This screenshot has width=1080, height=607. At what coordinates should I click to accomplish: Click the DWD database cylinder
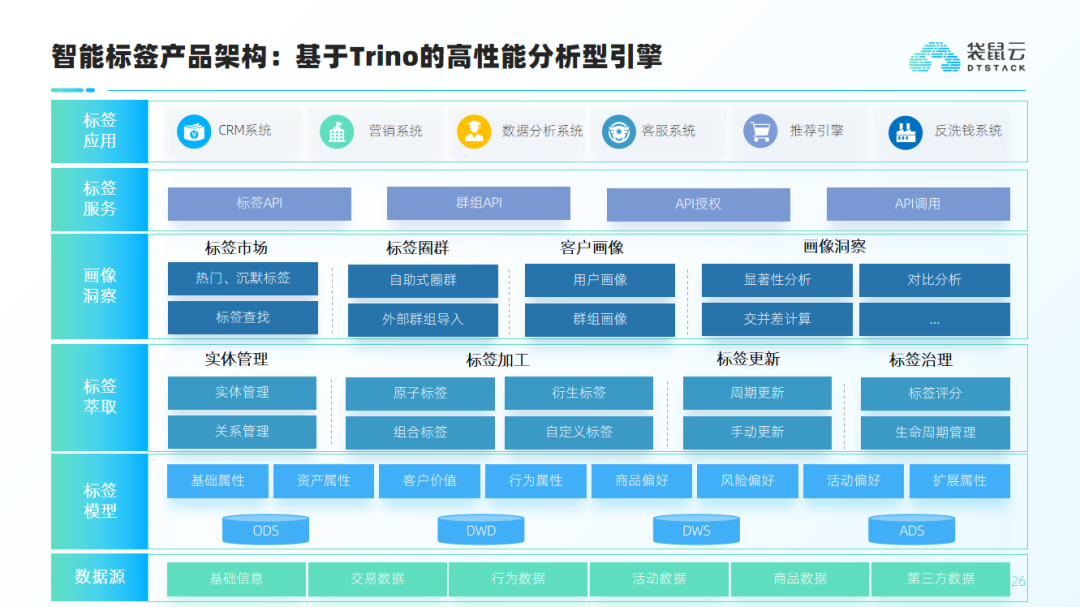(481, 530)
